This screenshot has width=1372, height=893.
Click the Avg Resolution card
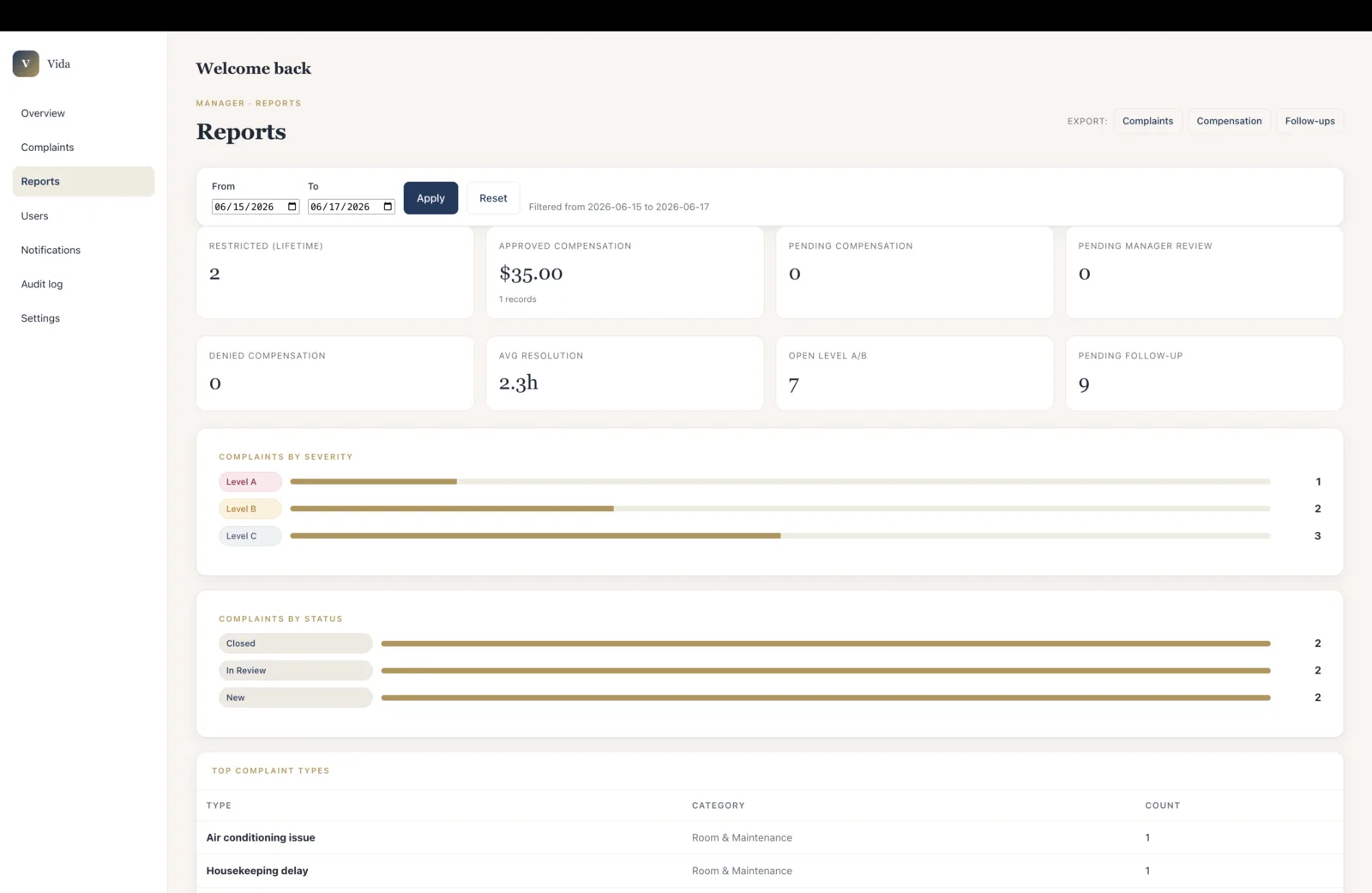pyautogui.click(x=625, y=373)
